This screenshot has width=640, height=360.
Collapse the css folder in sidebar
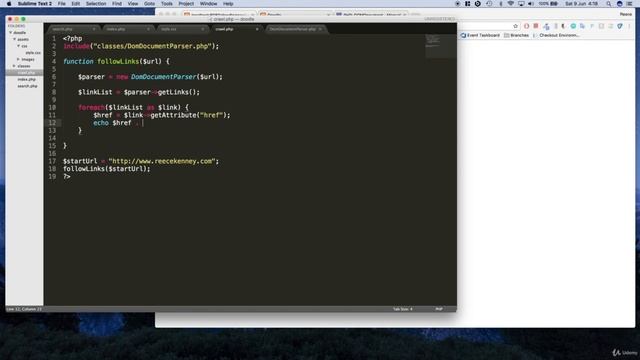(x=18, y=46)
